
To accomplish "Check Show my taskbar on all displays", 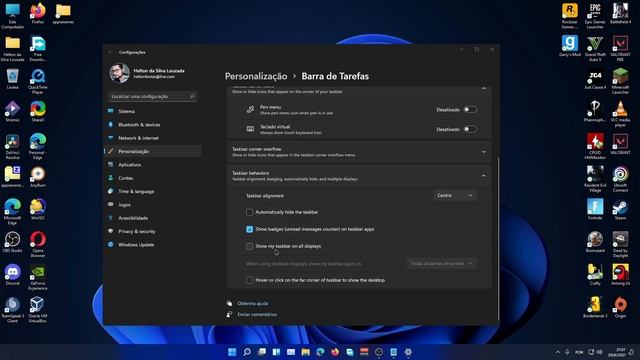I will (x=249, y=246).
